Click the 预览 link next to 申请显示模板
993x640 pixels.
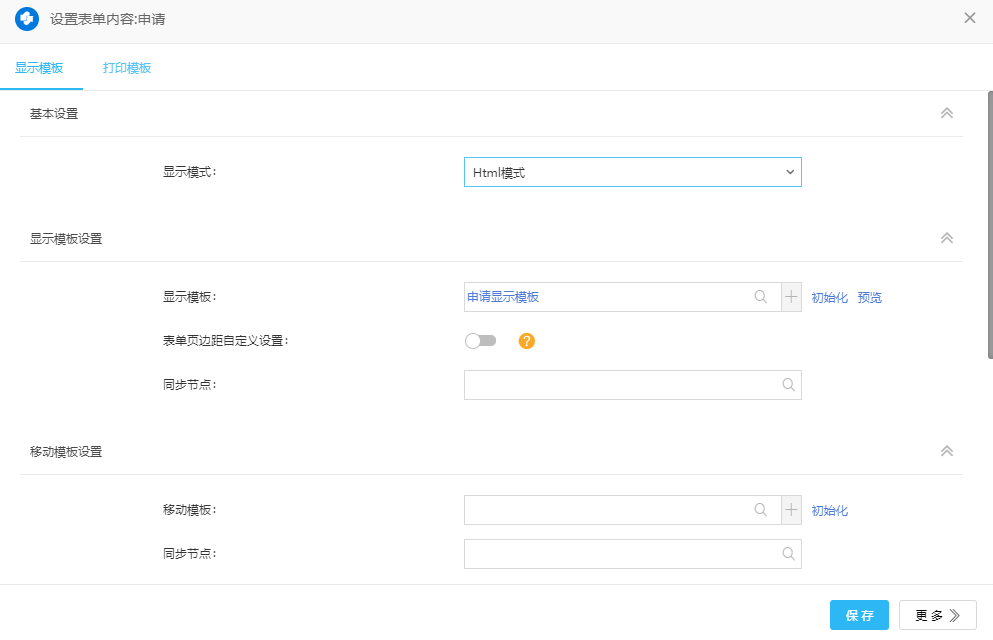point(869,297)
